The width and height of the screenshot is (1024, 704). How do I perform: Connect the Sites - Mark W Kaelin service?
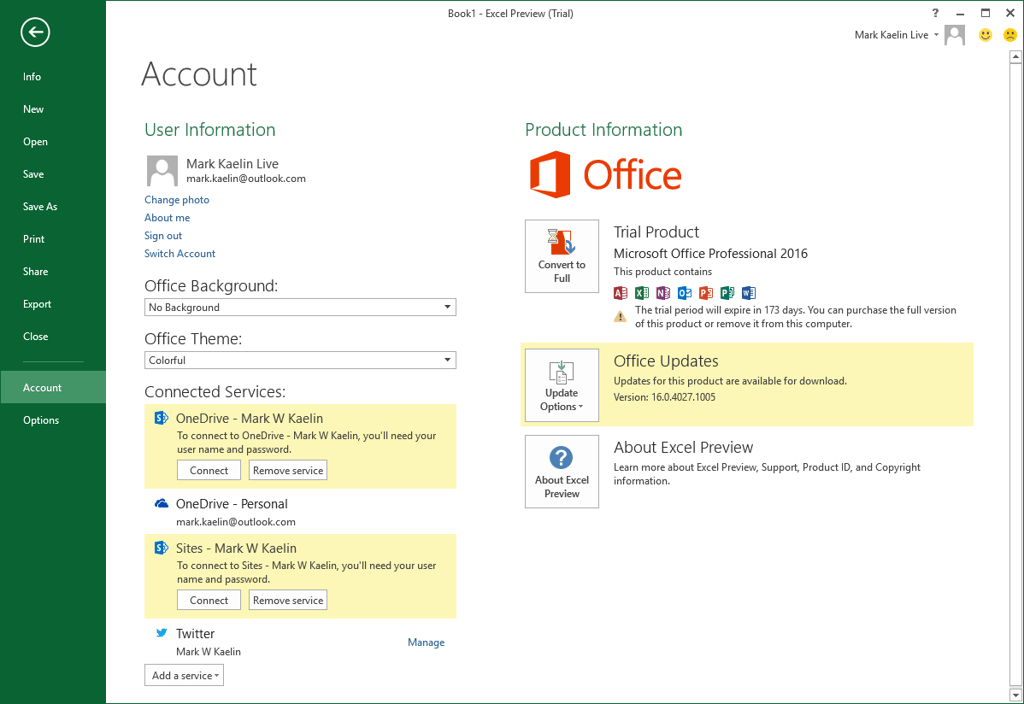(209, 600)
